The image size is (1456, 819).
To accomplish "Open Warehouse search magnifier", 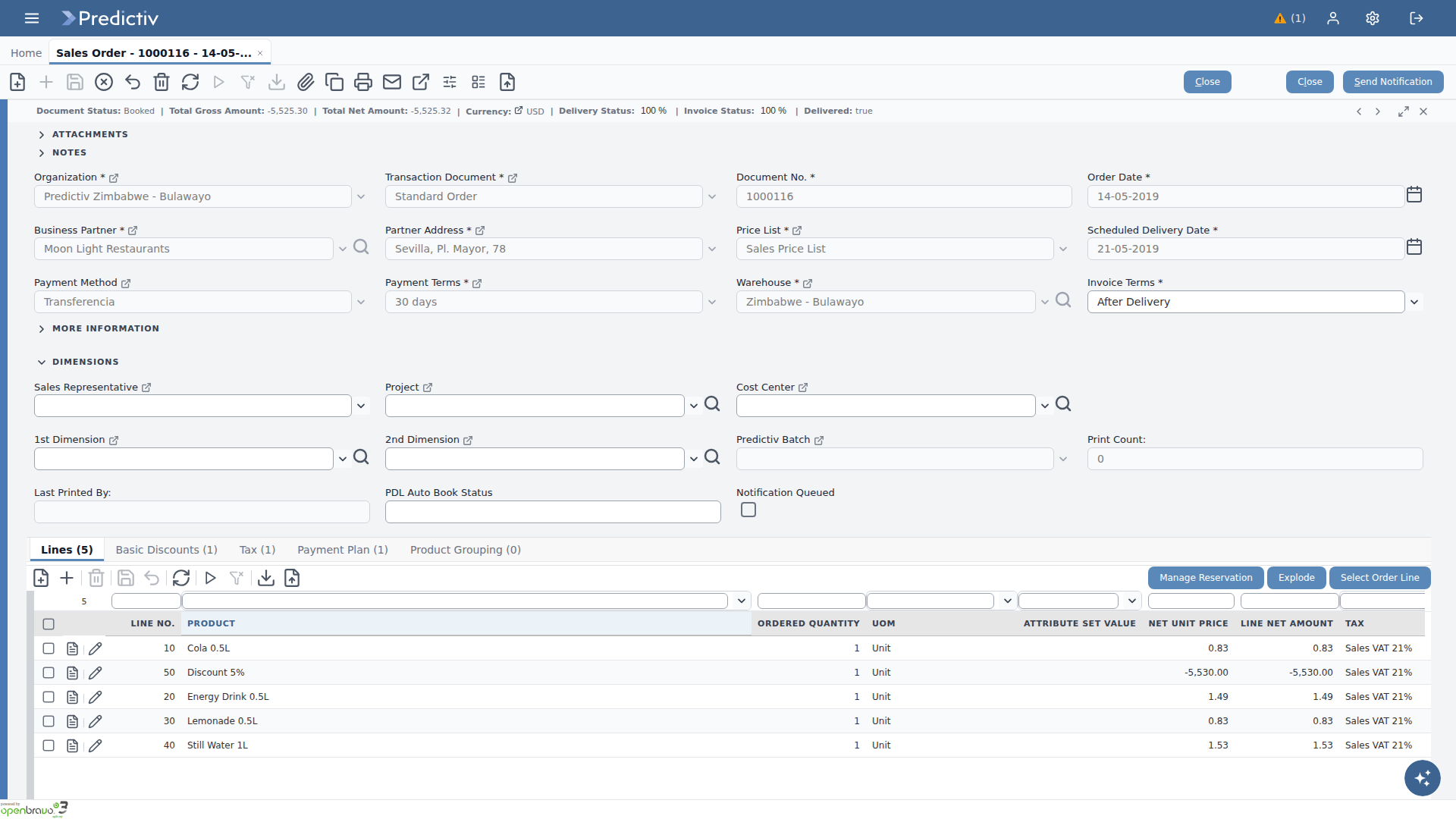I will click(x=1063, y=300).
